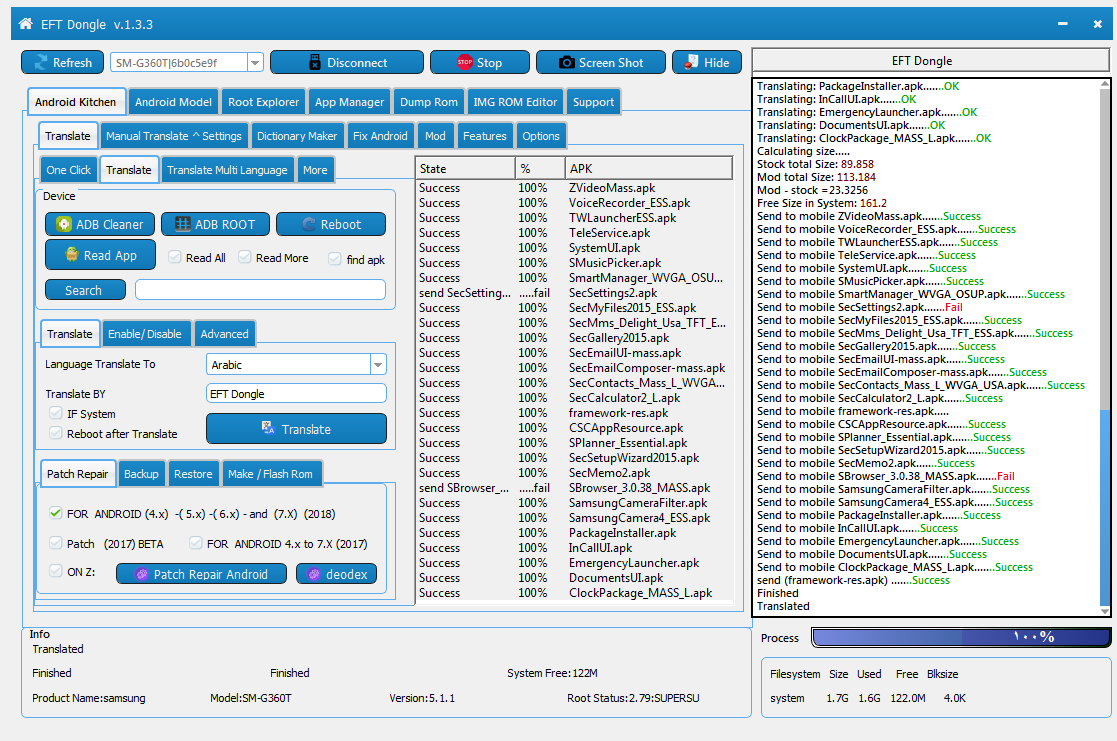Expand the Language Translate To dropdown
Image resolution: width=1117 pixels, height=741 pixels.
(x=378, y=365)
